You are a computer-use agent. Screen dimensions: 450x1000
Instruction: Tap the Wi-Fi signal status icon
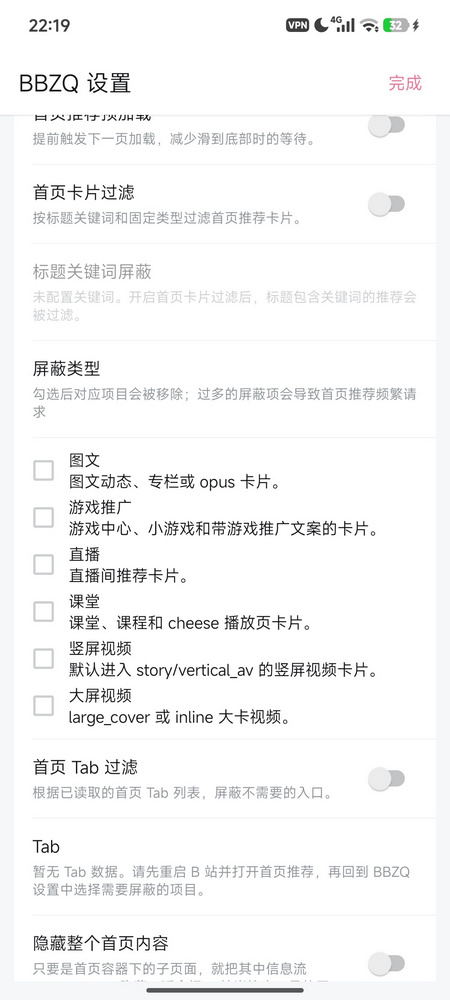point(369,26)
